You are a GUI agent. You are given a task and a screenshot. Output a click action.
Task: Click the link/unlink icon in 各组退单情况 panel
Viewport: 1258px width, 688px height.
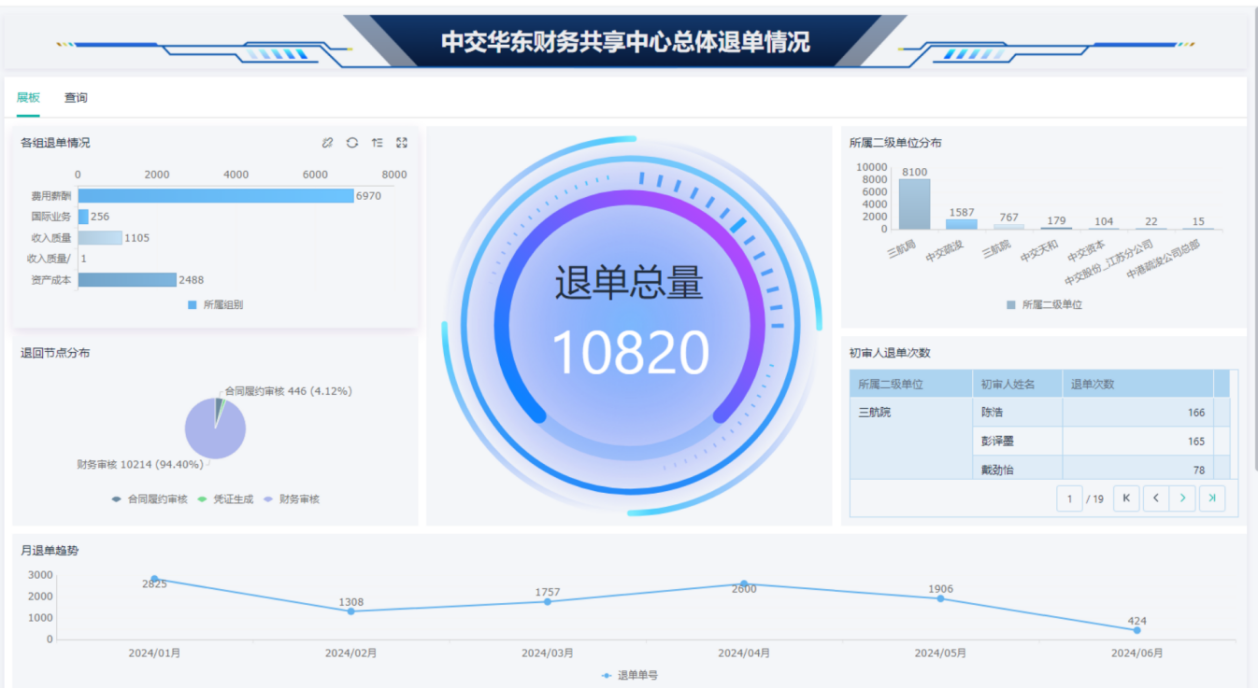pyautogui.click(x=327, y=143)
